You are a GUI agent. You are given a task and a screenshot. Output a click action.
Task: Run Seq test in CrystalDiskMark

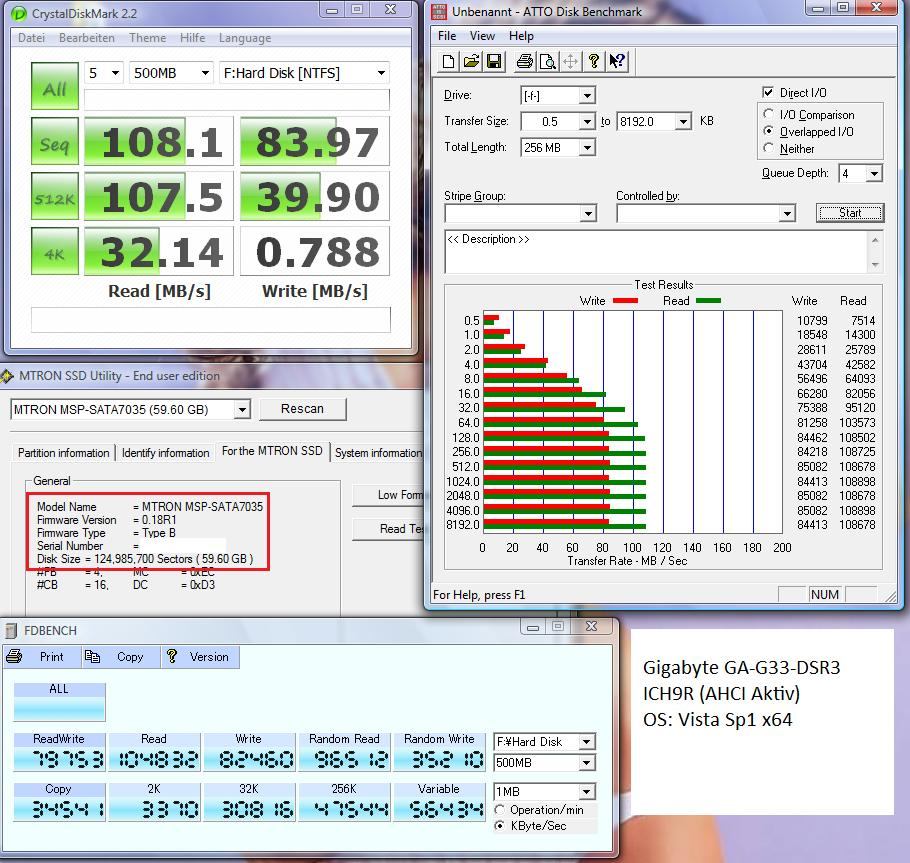pos(55,140)
